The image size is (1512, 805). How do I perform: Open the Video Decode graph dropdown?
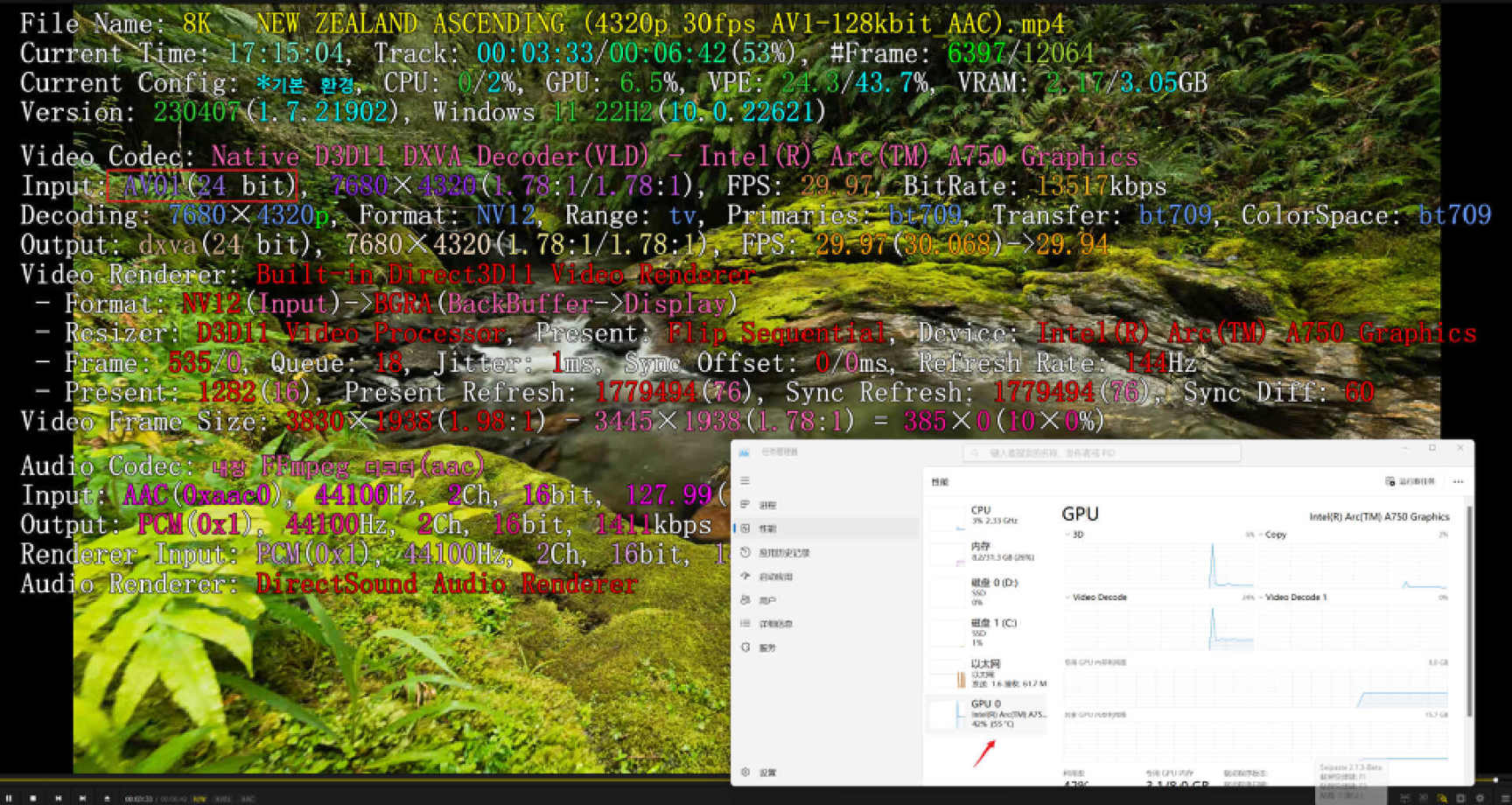[x=1096, y=598]
